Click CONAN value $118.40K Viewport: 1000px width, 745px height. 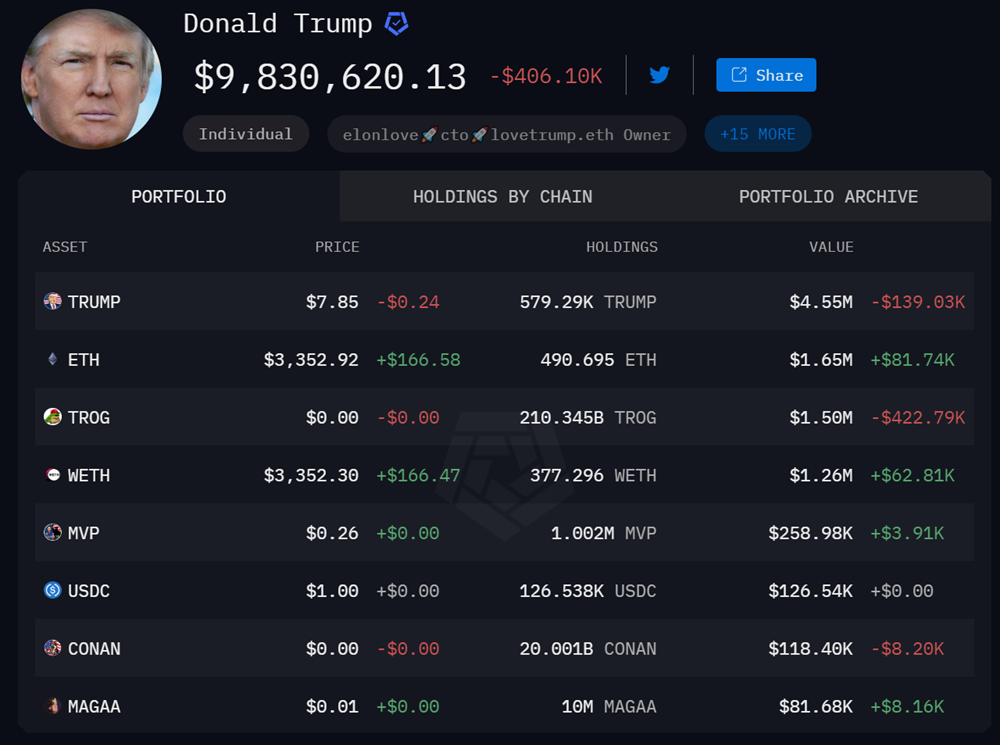811,649
